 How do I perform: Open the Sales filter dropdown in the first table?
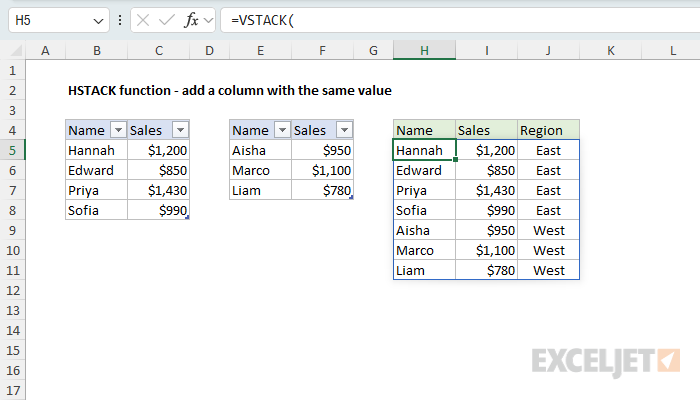coord(180,130)
